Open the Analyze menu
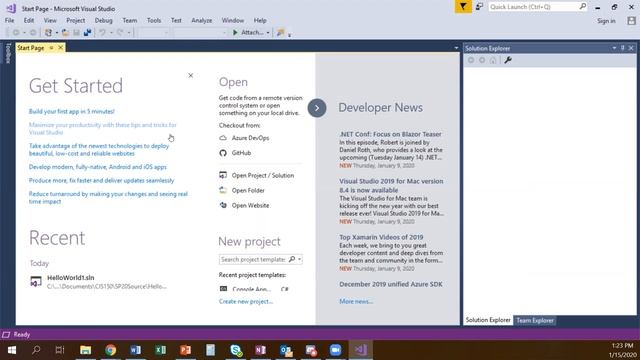 [x=202, y=20]
